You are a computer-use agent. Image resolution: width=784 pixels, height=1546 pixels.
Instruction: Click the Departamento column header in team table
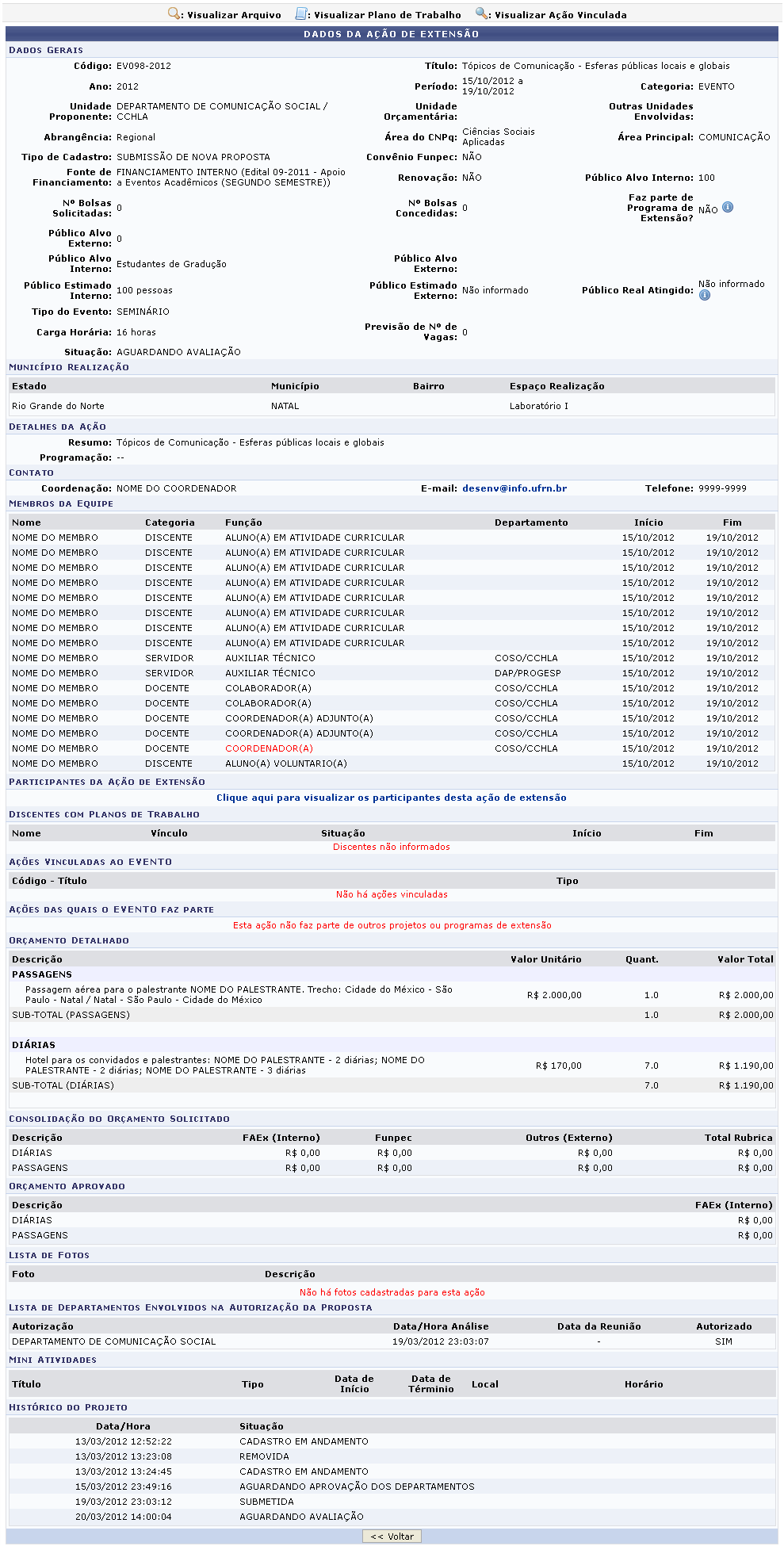point(531,522)
